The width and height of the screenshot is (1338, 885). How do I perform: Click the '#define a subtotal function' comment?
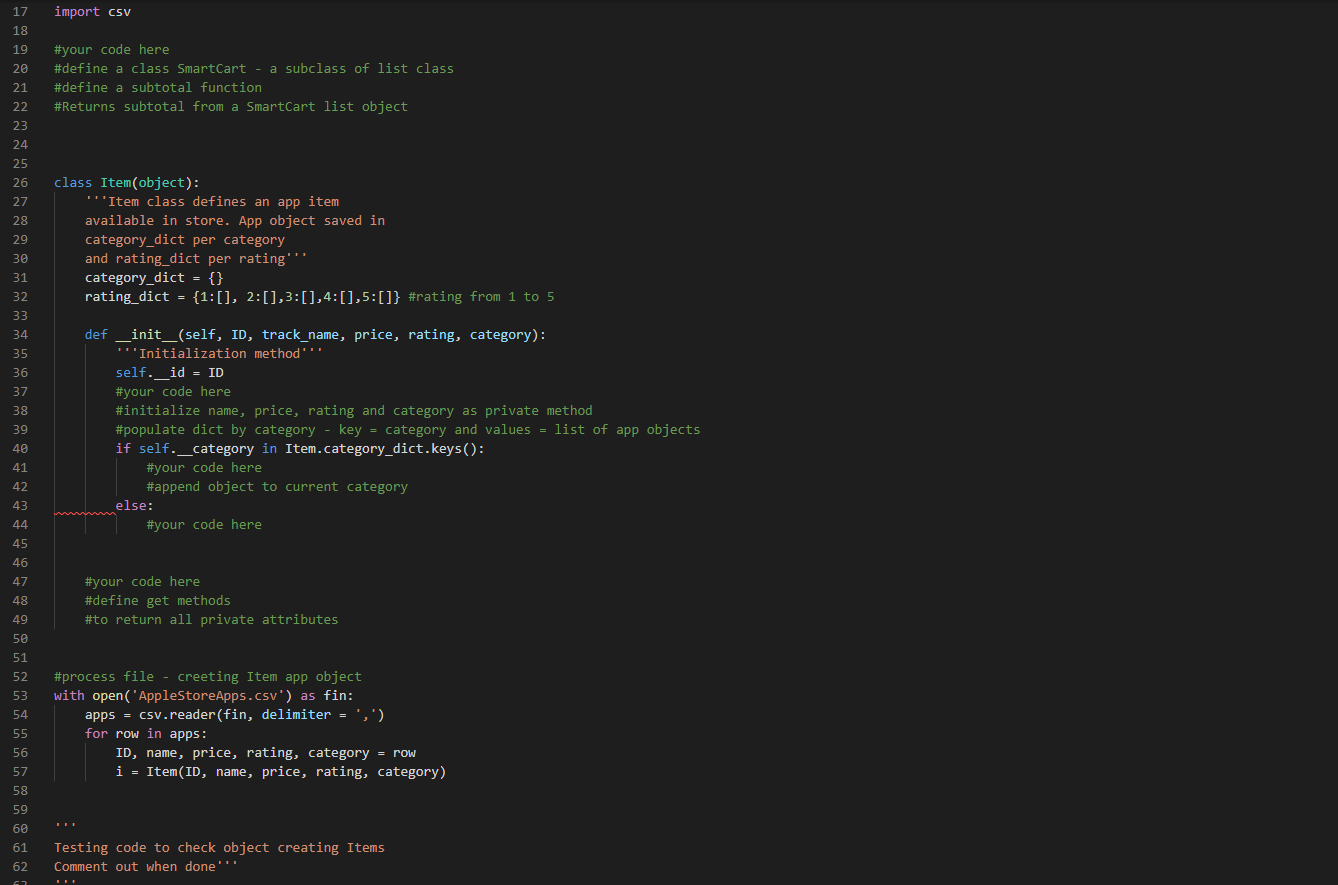(158, 88)
